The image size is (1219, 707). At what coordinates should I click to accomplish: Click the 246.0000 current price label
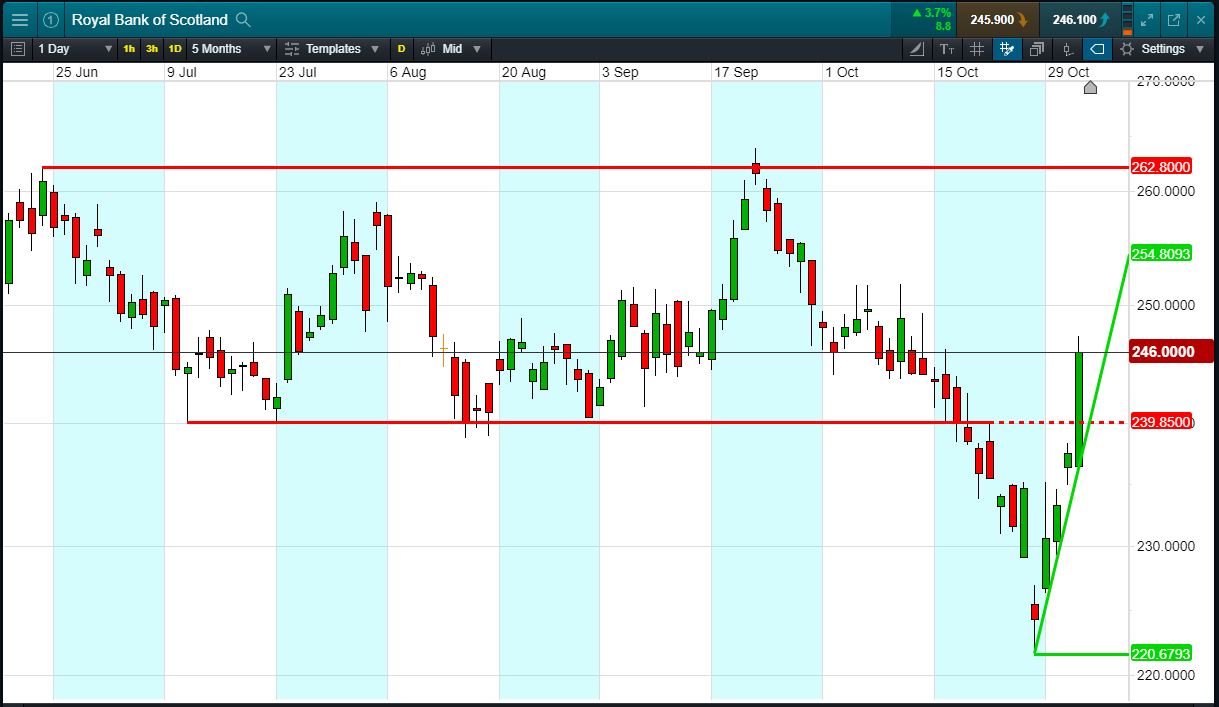pyautogui.click(x=1171, y=351)
